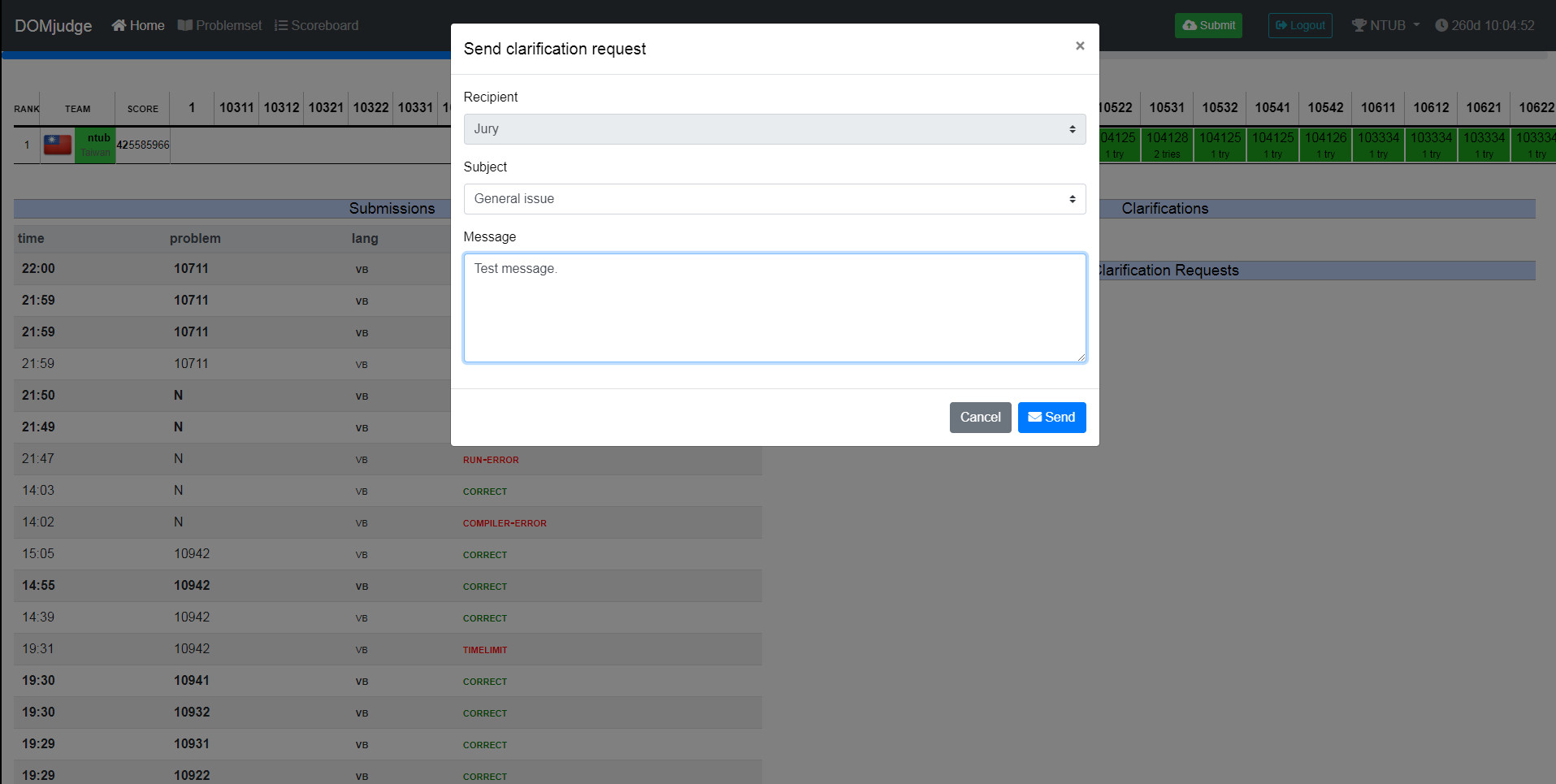Click the contest clock timer
This screenshot has height=784, width=1556.
tap(1484, 25)
